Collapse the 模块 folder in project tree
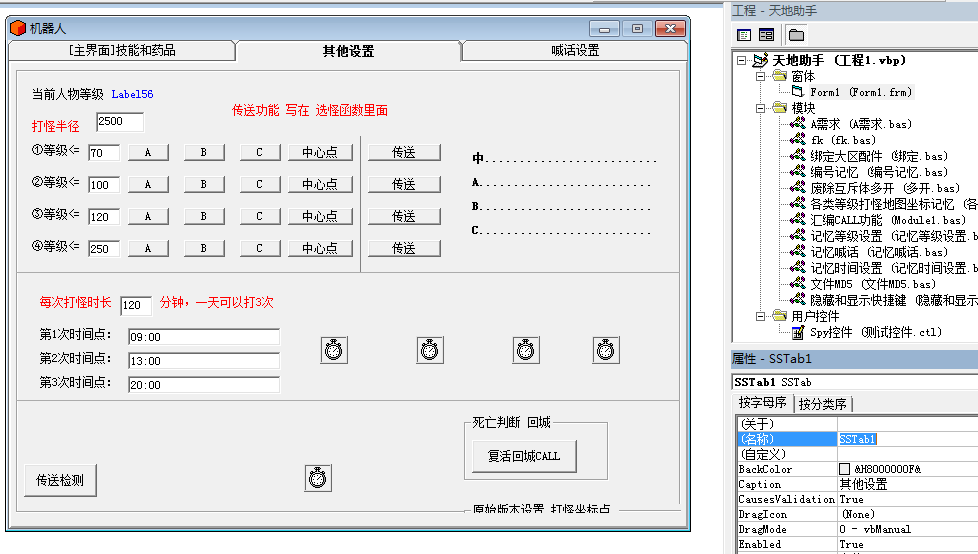This screenshot has height=554, width=978. click(760, 108)
